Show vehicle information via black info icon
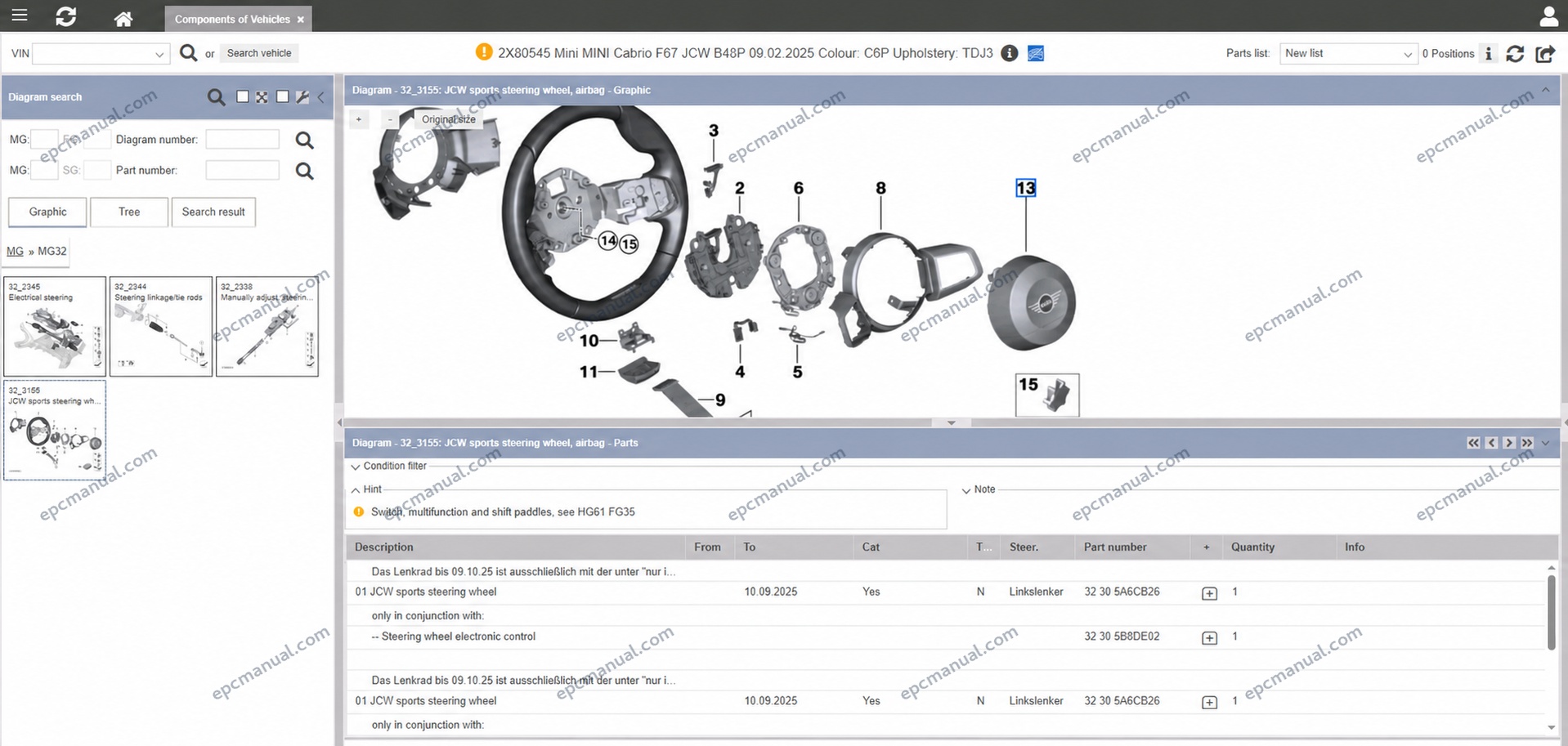Image resolution: width=1568 pixels, height=746 pixels. point(1010,53)
